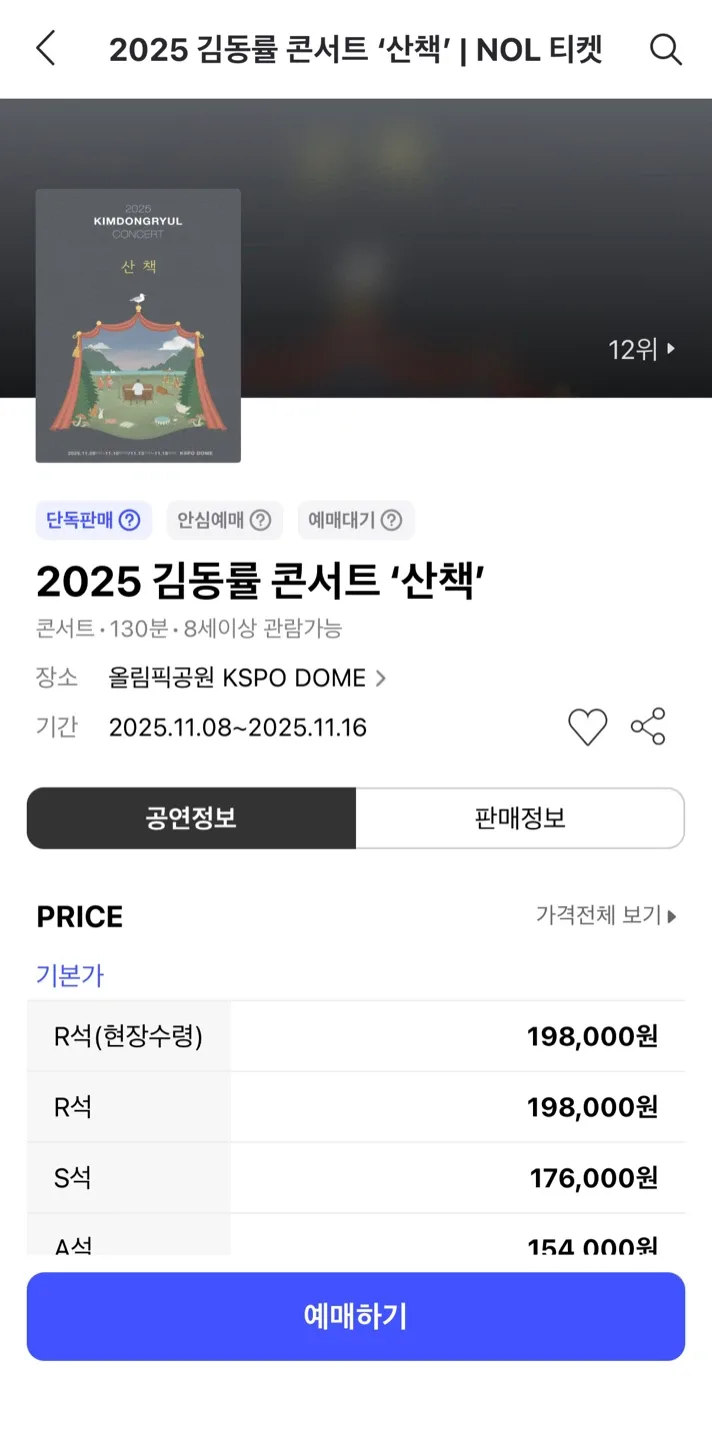Tap the concert poster thumbnail
This screenshot has width=712, height=1440.
click(x=138, y=326)
